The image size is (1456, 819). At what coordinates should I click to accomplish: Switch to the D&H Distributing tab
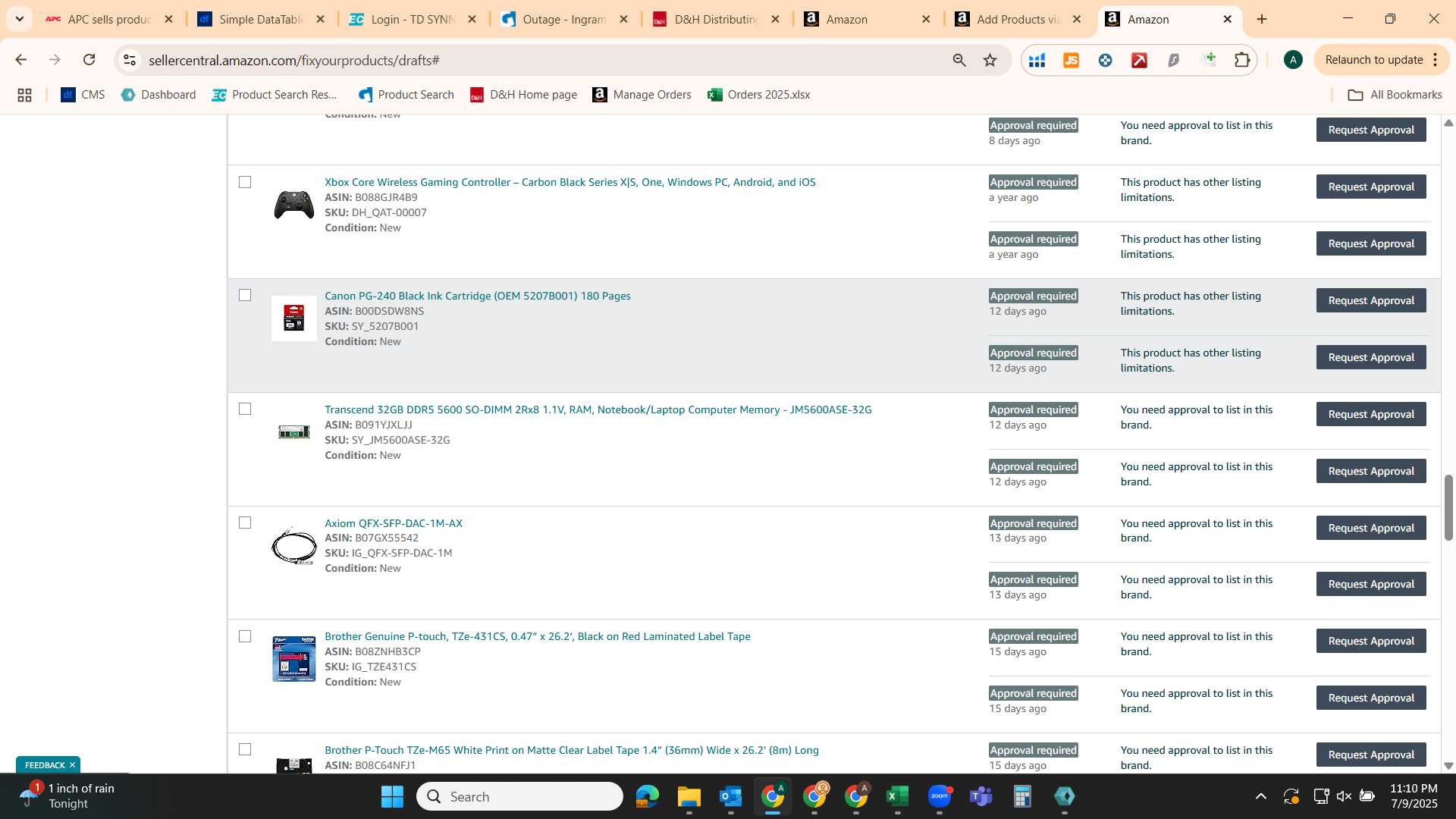[x=717, y=19]
